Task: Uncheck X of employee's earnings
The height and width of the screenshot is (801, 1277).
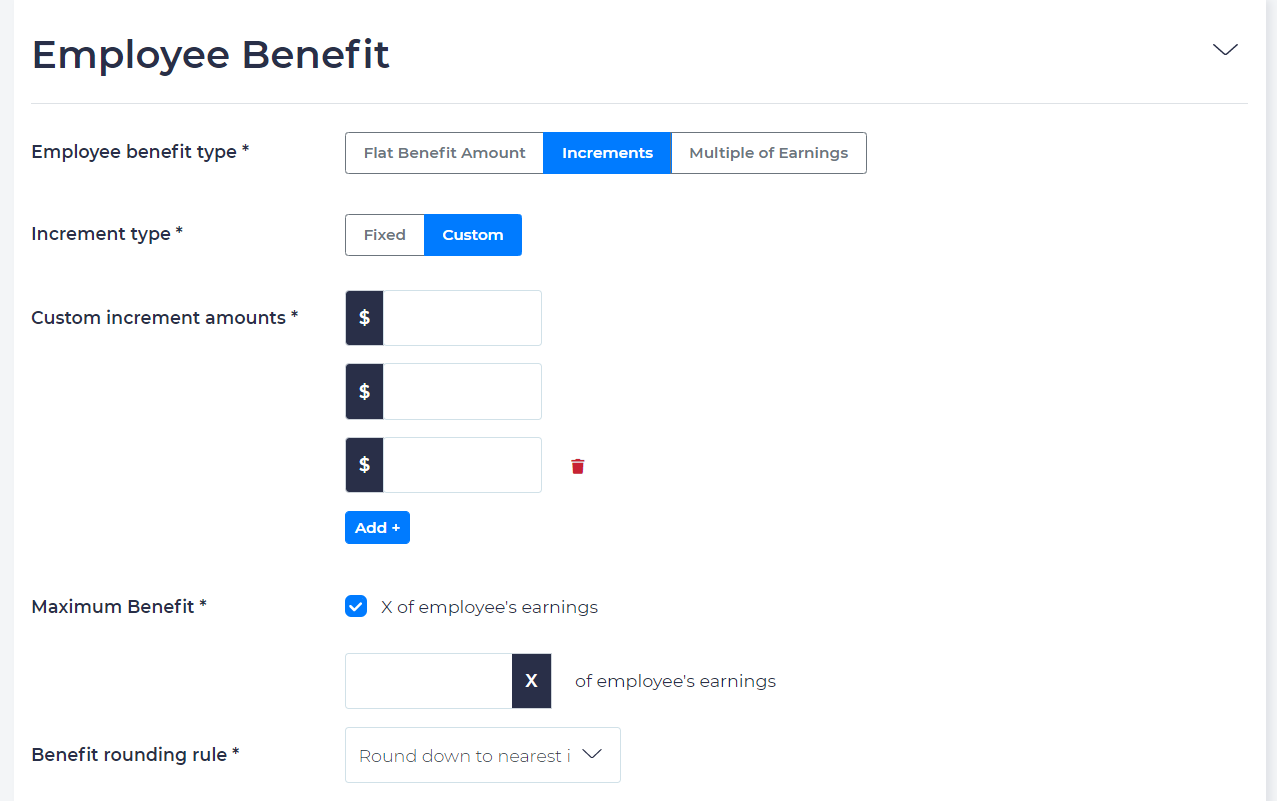Action: click(355, 606)
